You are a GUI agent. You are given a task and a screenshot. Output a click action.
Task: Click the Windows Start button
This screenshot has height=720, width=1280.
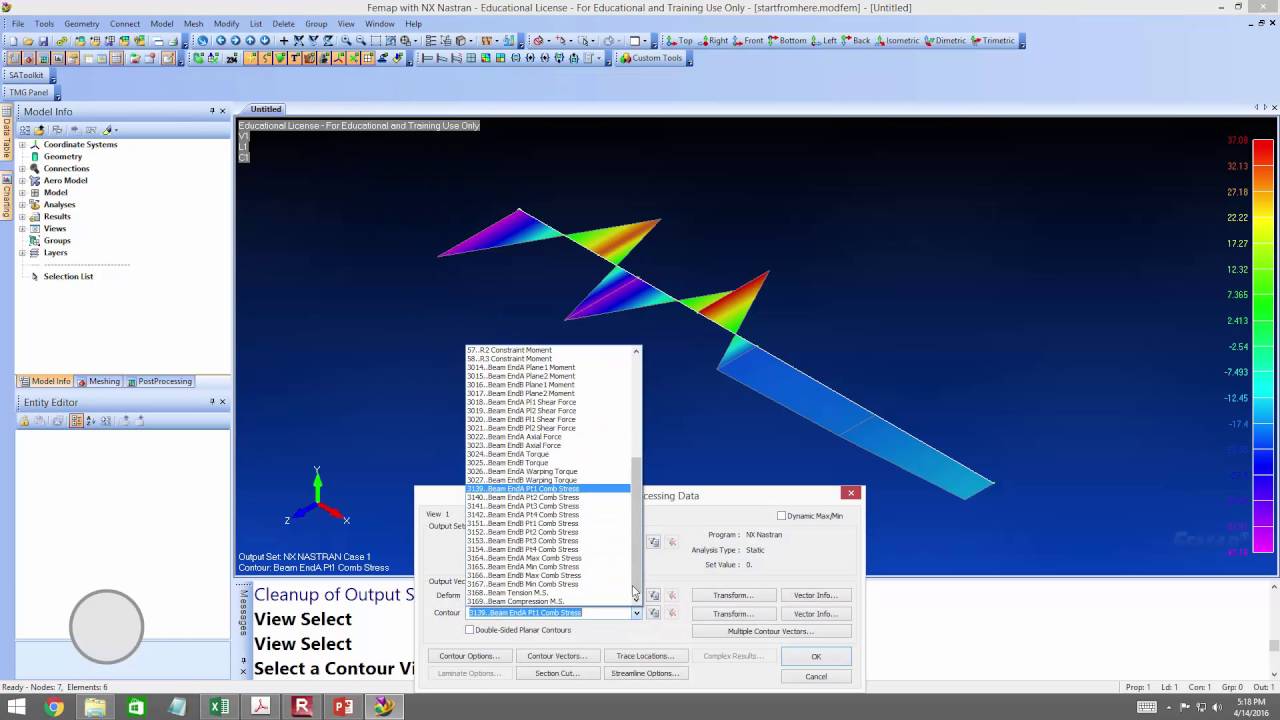click(16, 707)
